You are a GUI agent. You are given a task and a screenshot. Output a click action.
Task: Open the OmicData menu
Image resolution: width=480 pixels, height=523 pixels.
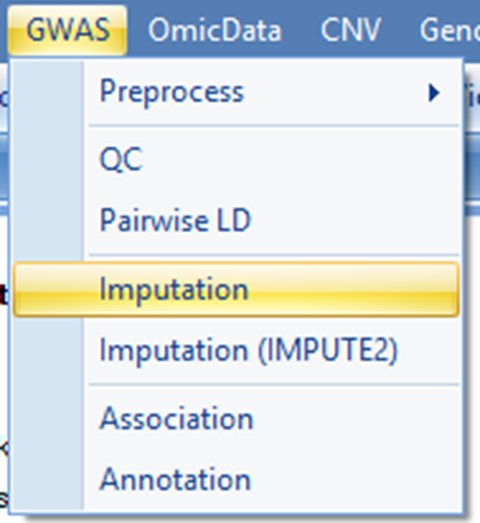pyautogui.click(x=215, y=30)
